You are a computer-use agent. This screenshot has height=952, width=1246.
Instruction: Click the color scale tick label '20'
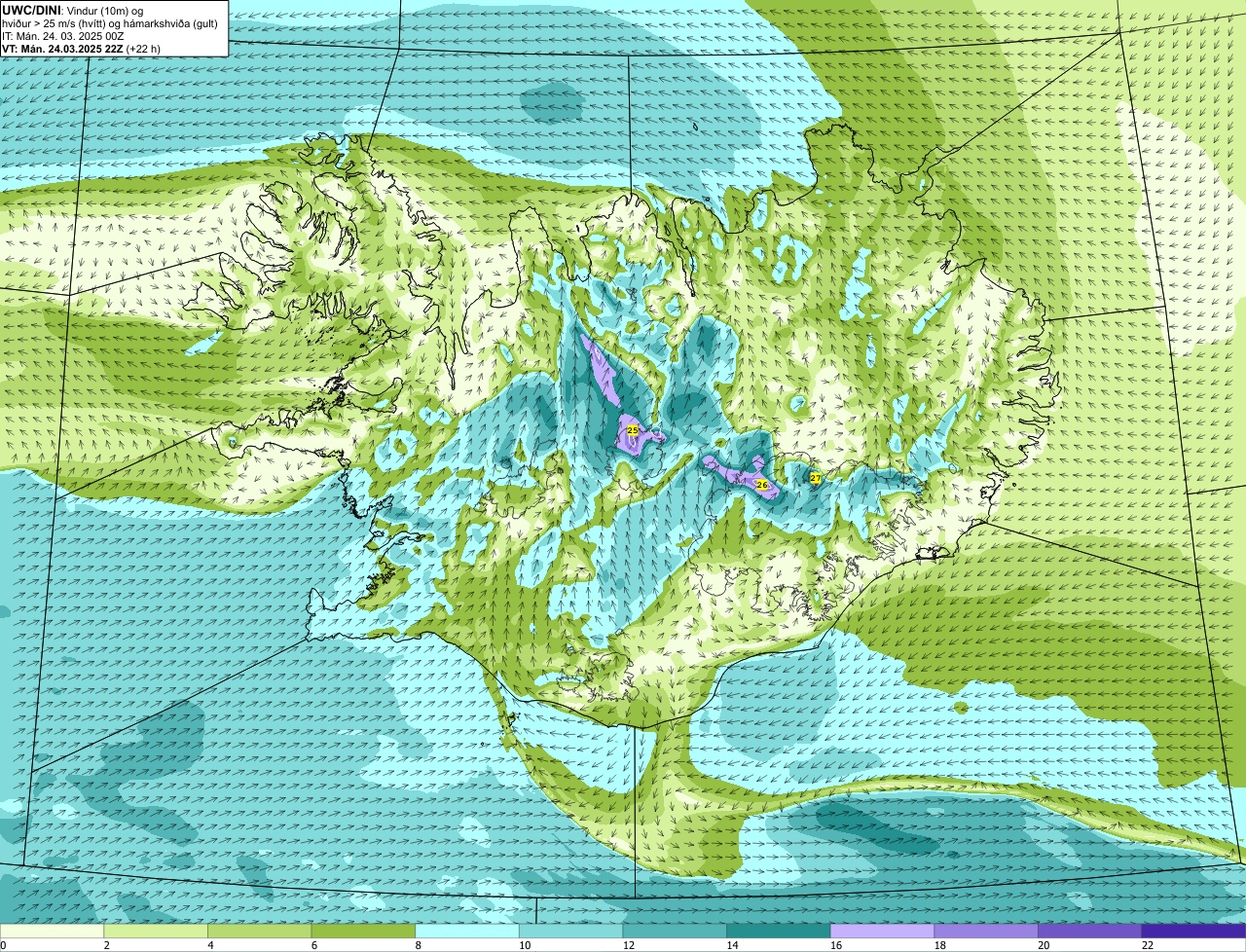tap(1044, 945)
